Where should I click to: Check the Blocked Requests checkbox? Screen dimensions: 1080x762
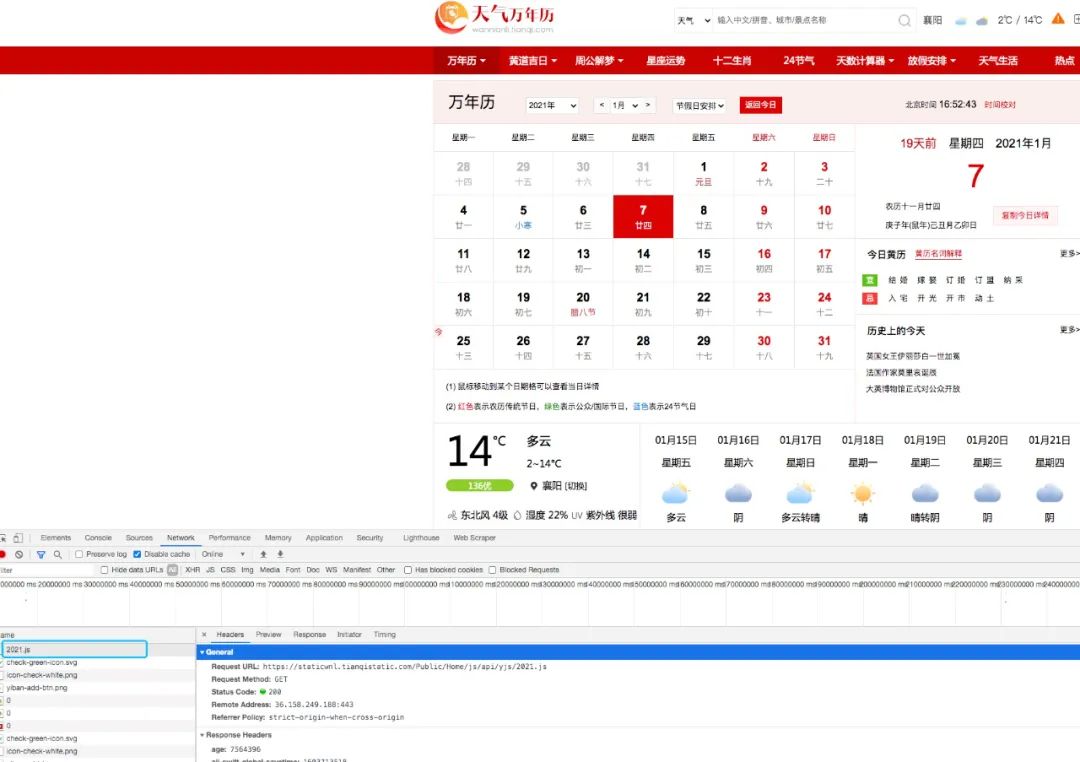pyautogui.click(x=492, y=570)
